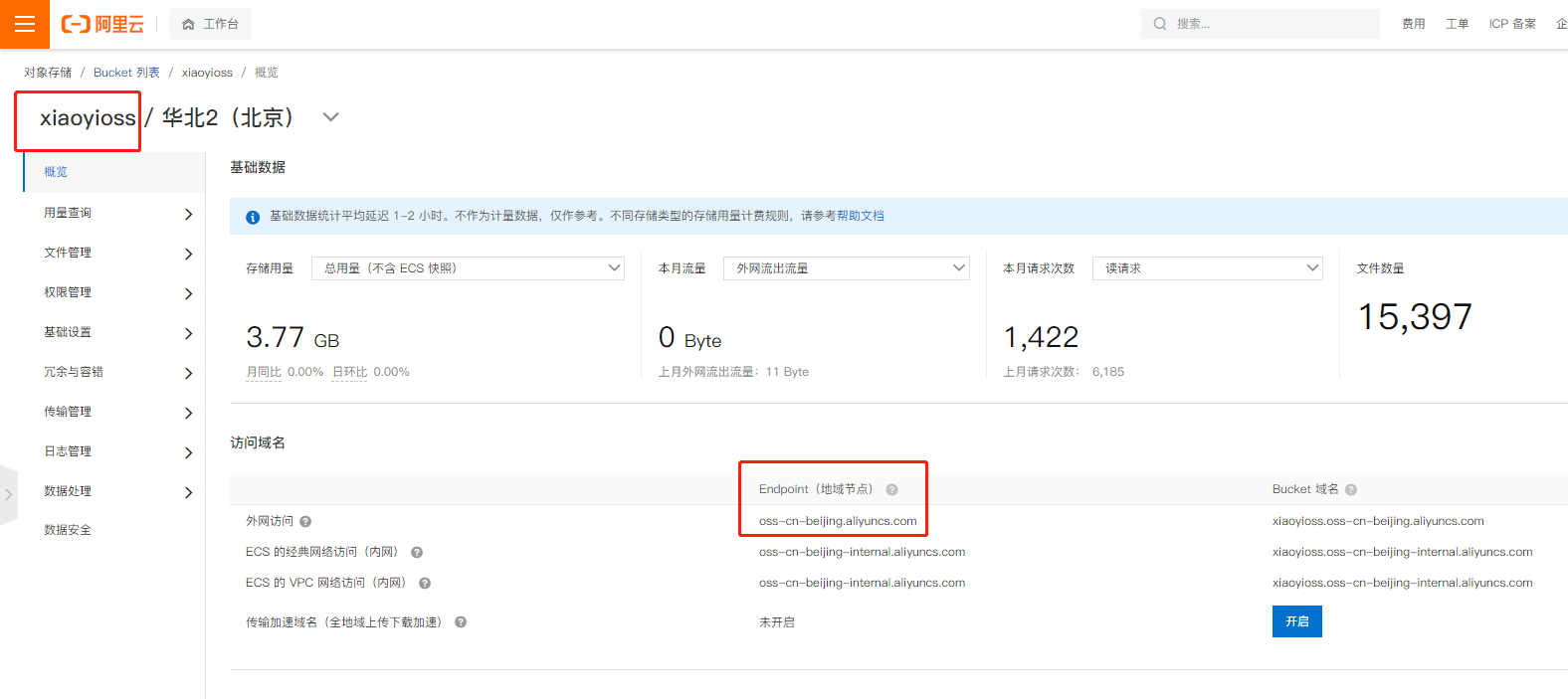This screenshot has height=699, width=1568.
Task: Click the 1,422 request count value
Action: pyautogui.click(x=1041, y=338)
